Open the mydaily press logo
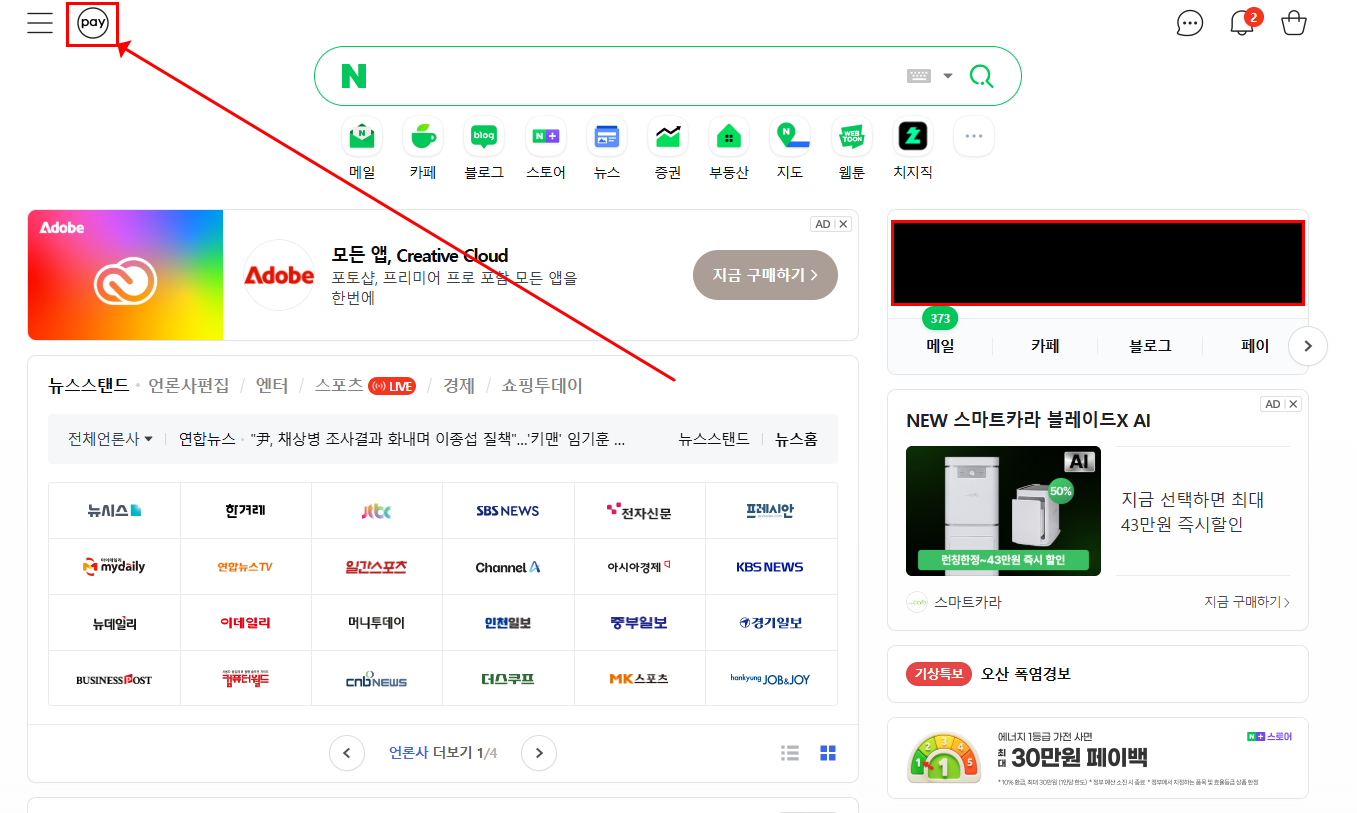Viewport: 1357px width, 813px height. pyautogui.click(x=114, y=567)
